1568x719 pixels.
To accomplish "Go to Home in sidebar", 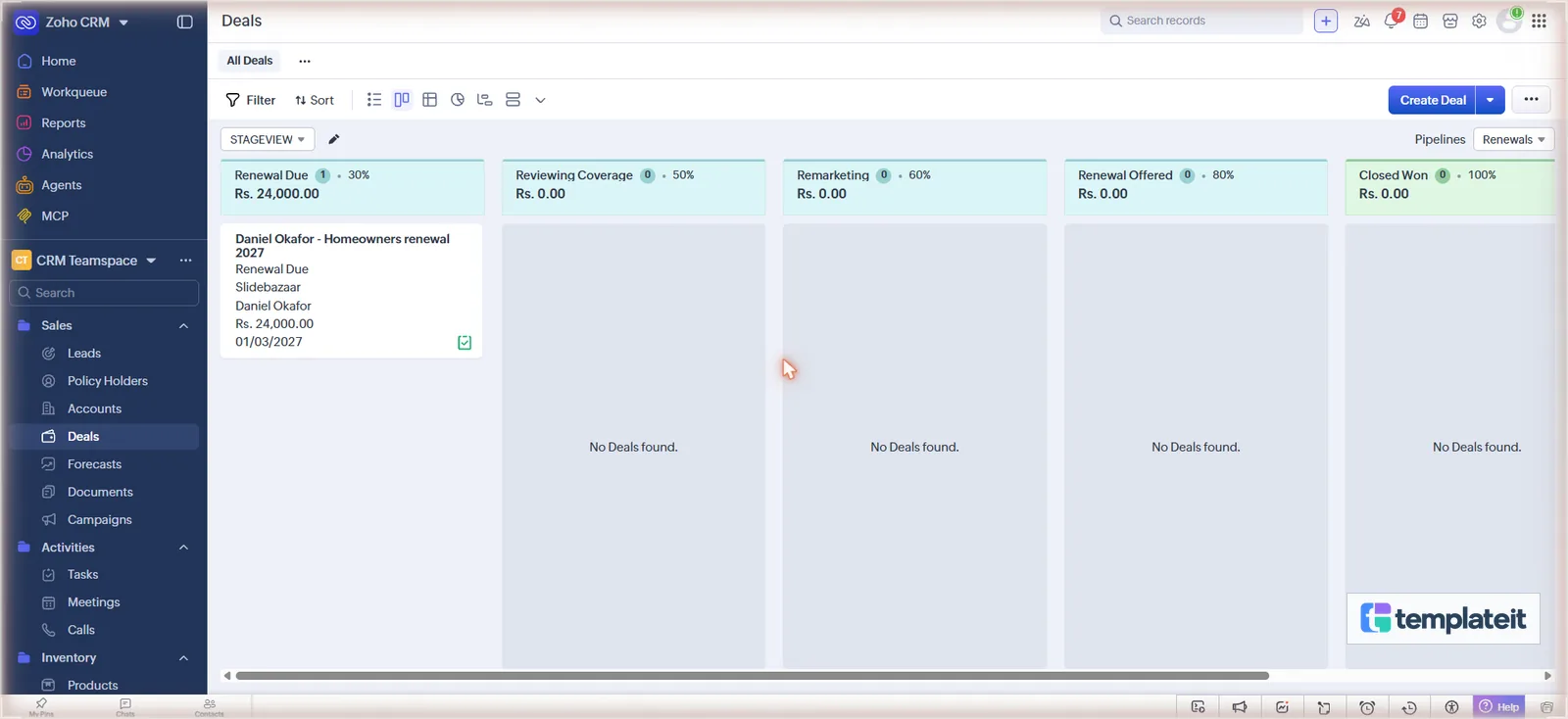I will (59, 61).
